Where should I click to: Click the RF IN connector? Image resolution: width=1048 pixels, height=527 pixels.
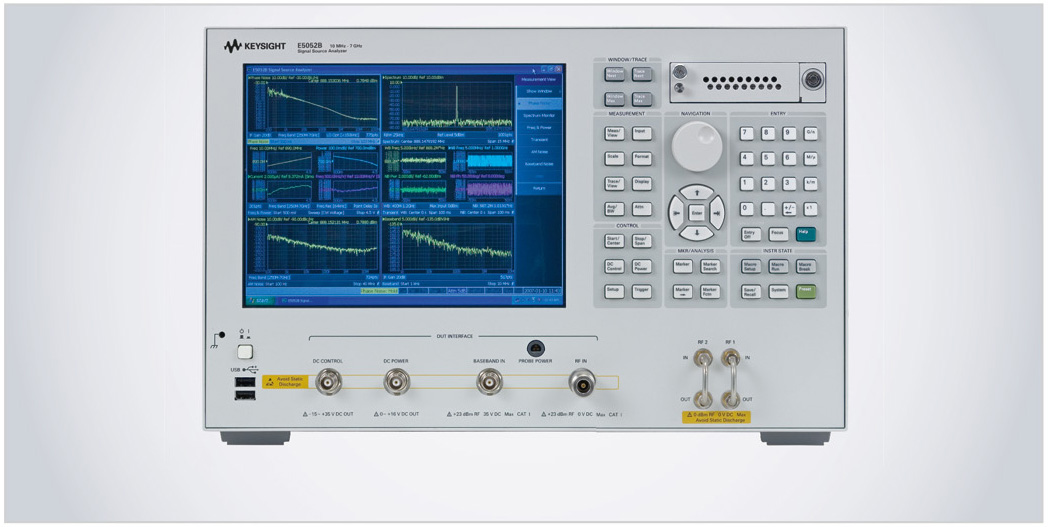pyautogui.click(x=581, y=383)
